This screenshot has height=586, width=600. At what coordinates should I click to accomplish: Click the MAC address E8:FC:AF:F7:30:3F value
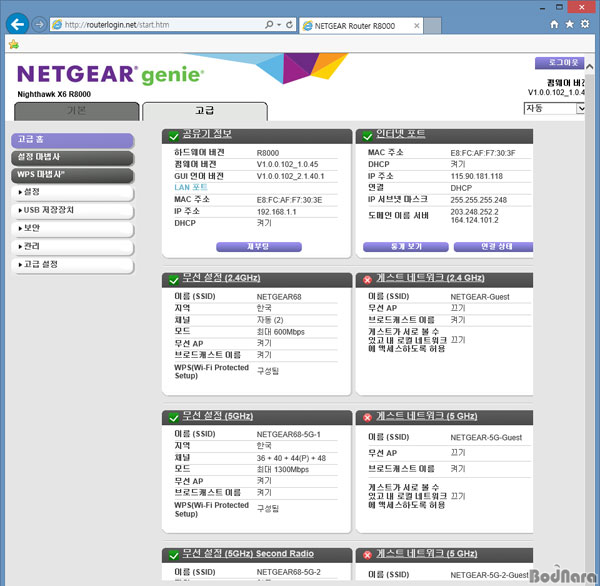tap(483, 153)
